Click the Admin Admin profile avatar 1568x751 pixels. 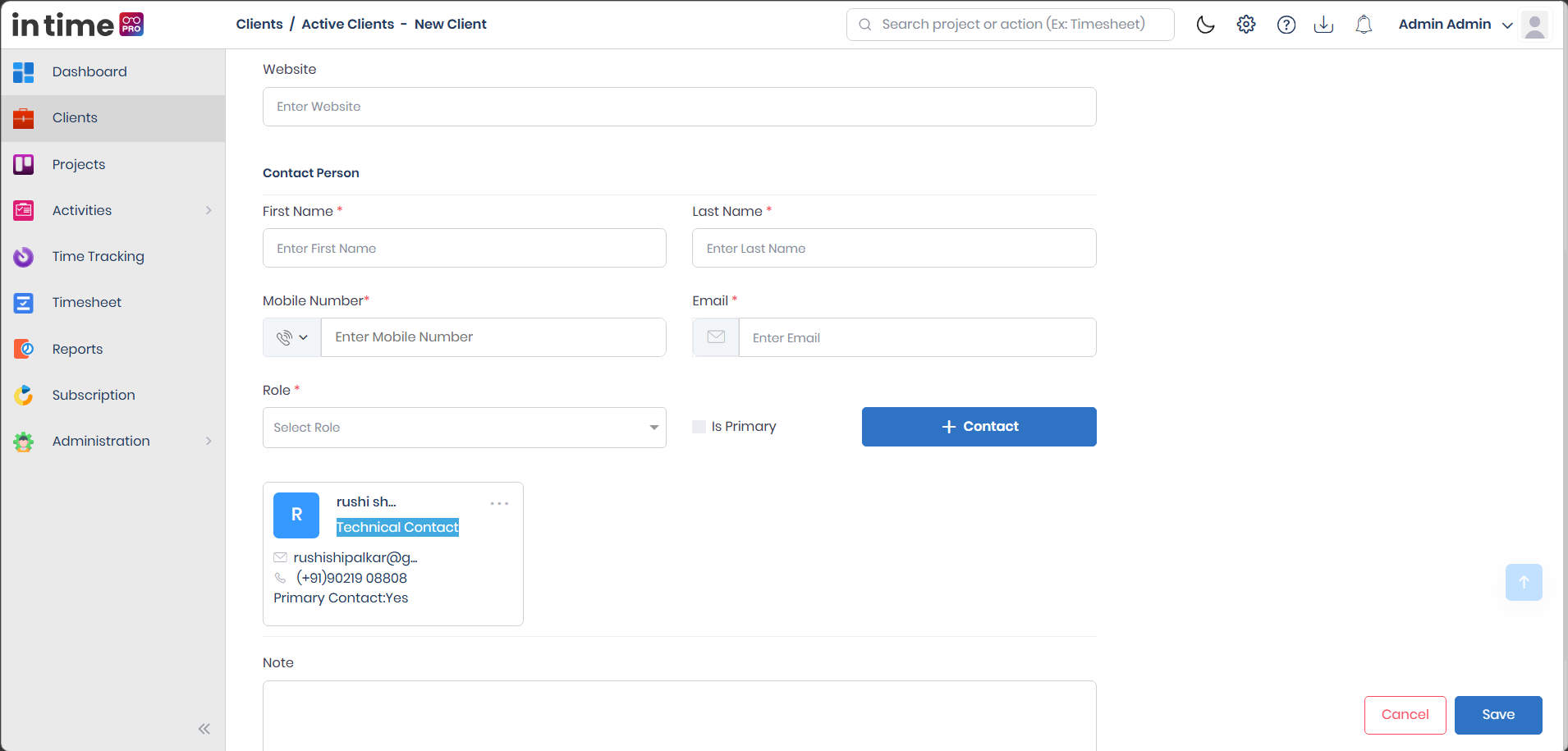(x=1534, y=25)
